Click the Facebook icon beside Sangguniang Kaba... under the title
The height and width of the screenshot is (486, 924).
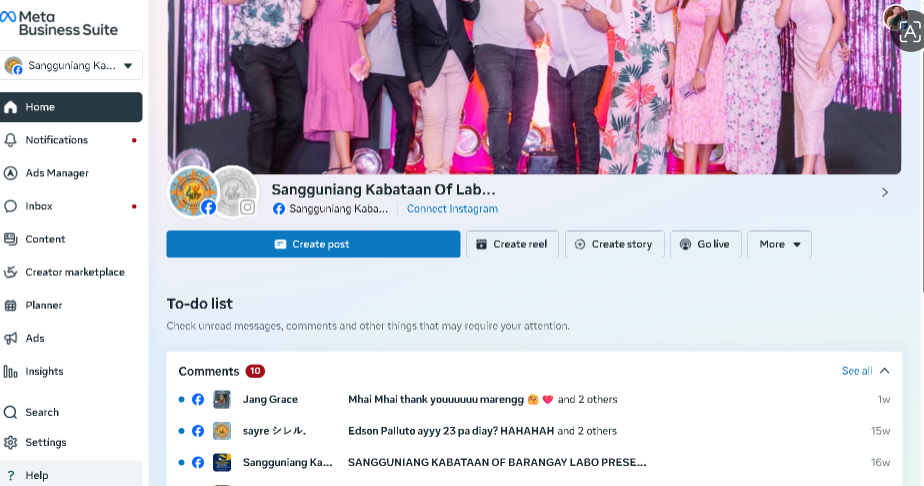click(279, 209)
